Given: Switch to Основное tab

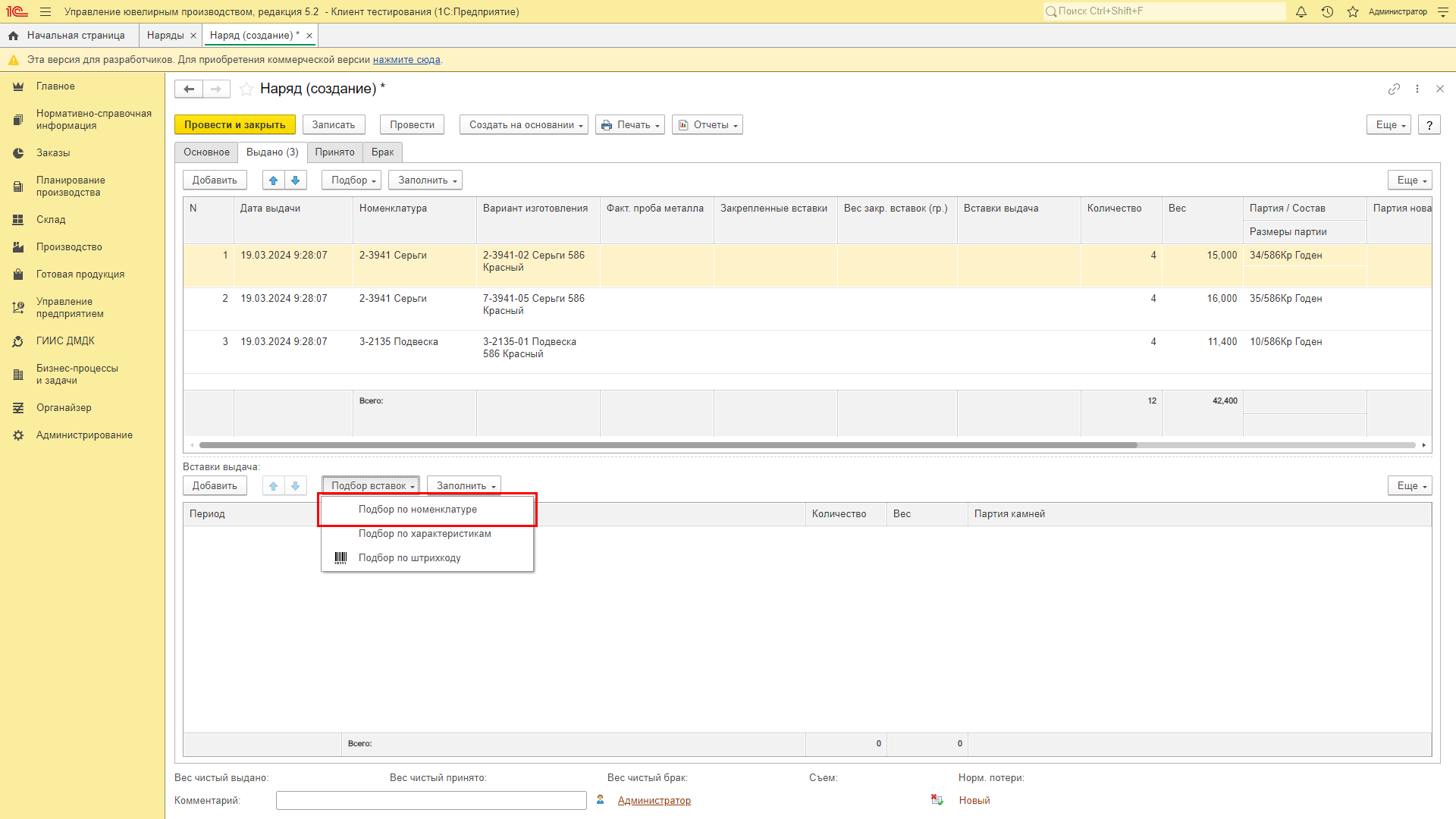Looking at the screenshot, I should coord(206,152).
